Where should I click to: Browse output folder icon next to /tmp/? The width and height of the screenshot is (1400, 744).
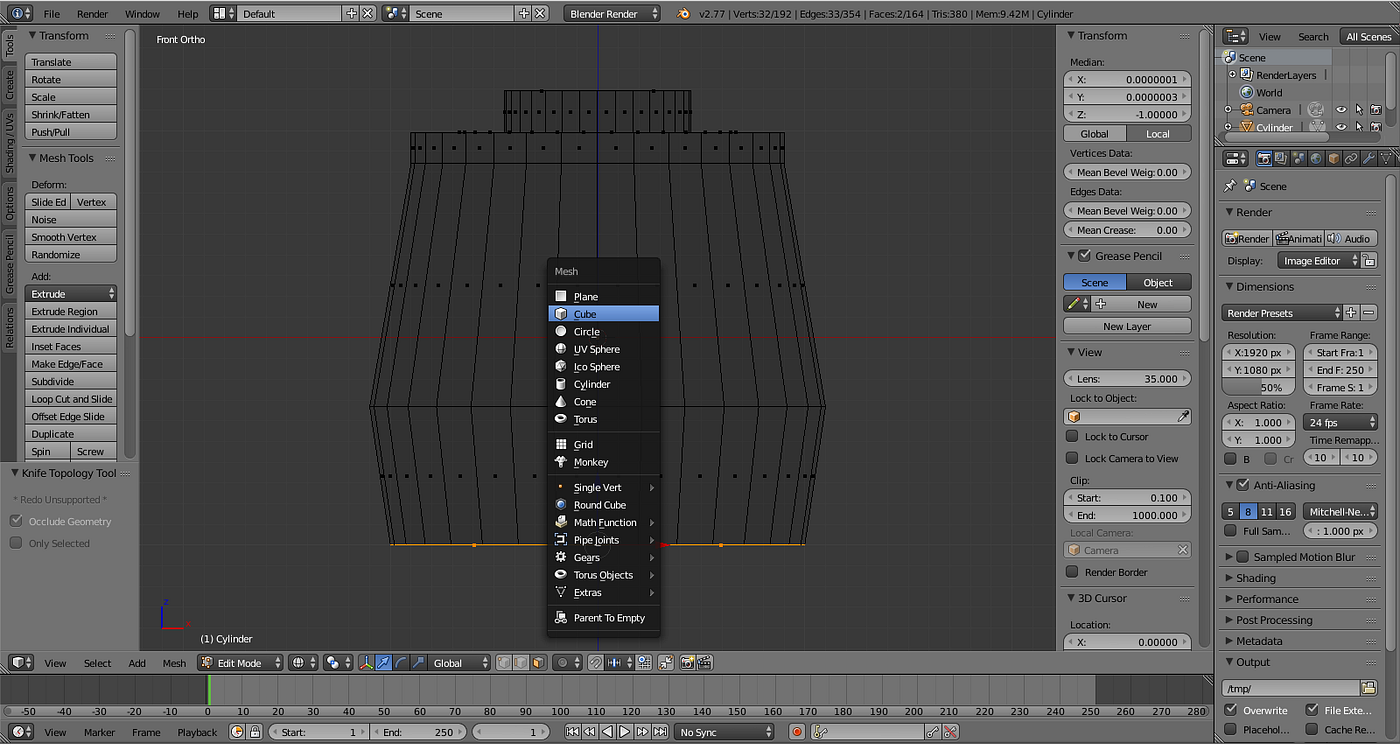[x=1368, y=688]
